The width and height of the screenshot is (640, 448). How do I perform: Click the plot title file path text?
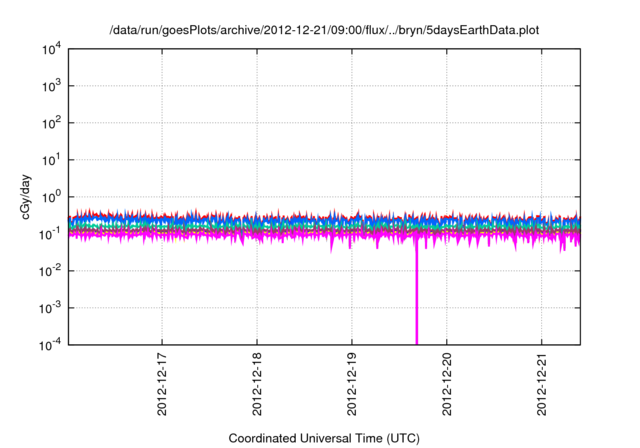pyautogui.click(x=324, y=31)
